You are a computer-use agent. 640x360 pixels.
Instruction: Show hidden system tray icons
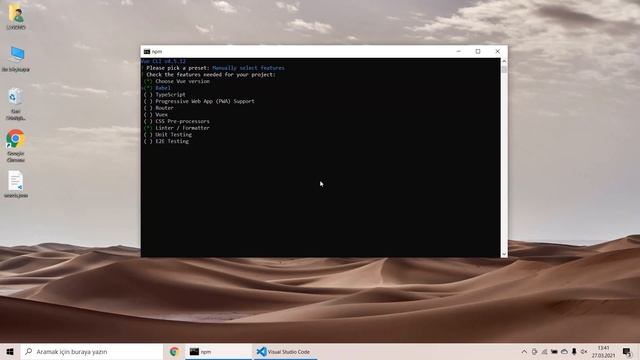(x=524, y=351)
